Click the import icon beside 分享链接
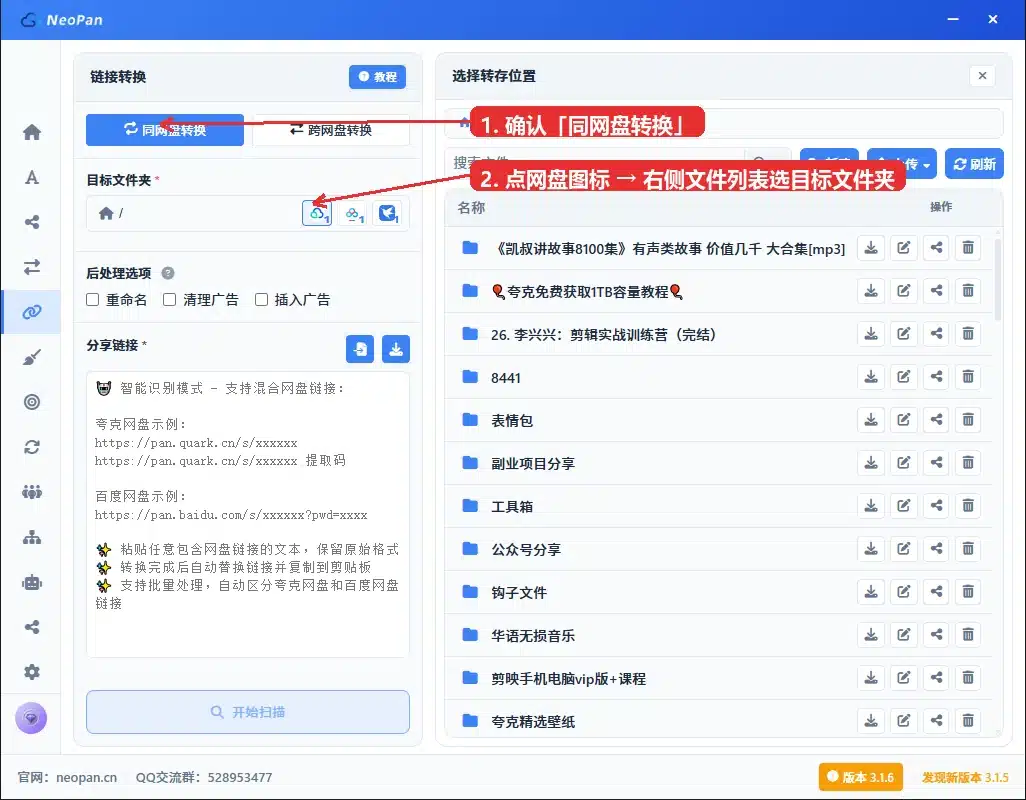 [360, 349]
